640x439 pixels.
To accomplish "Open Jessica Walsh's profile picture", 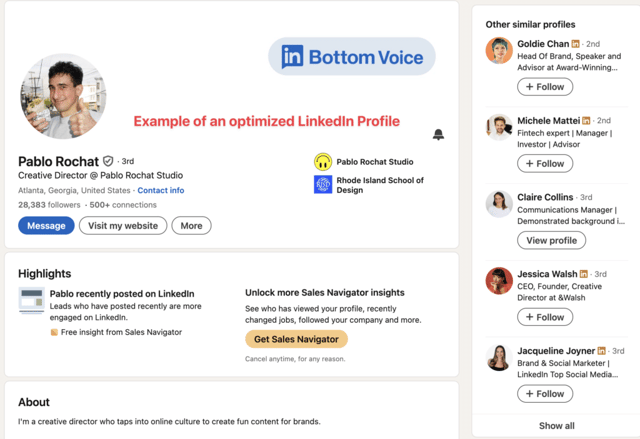I will [x=499, y=281].
